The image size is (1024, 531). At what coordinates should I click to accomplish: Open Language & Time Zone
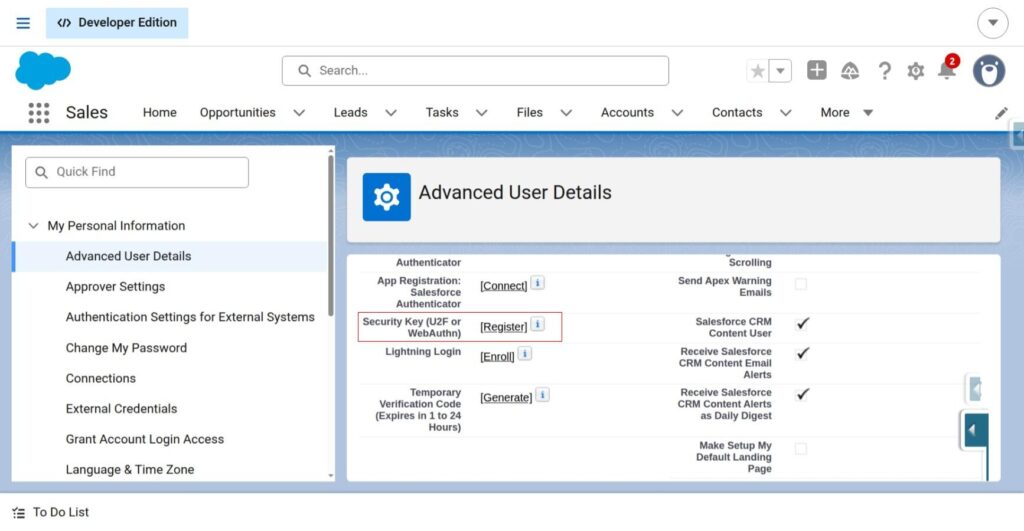[130, 470]
